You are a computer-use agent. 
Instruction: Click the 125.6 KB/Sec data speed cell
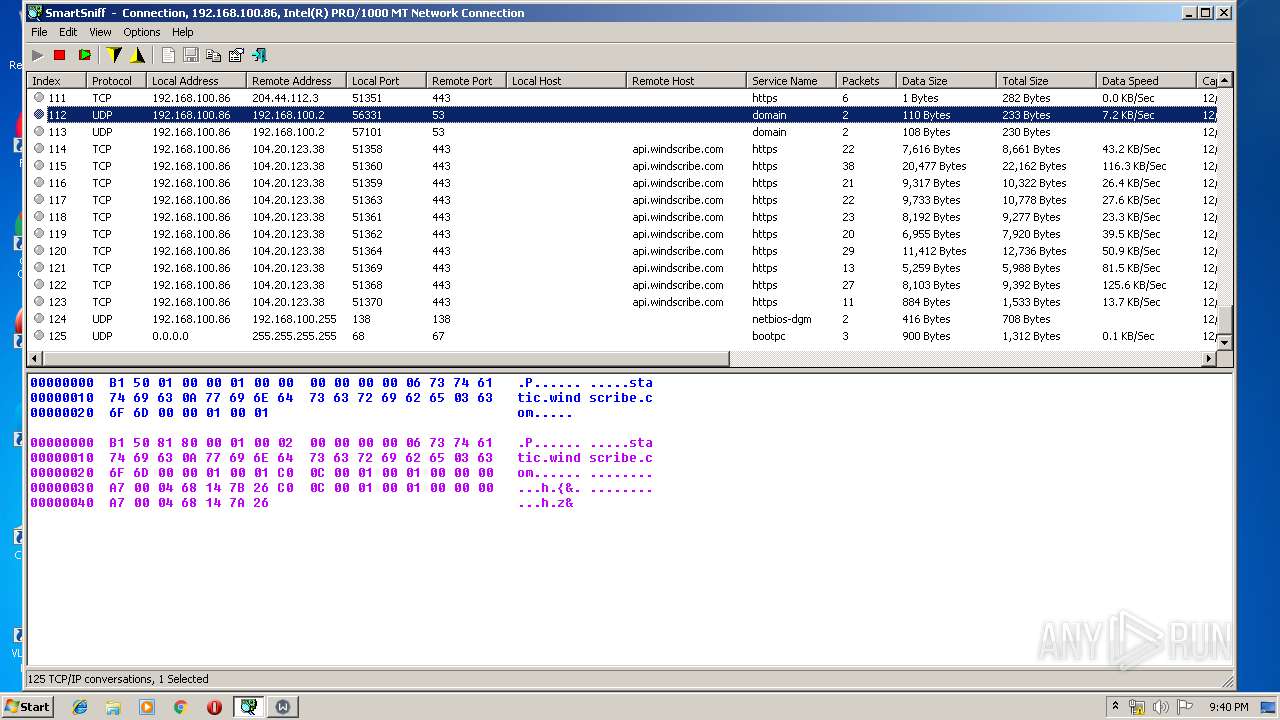click(1134, 285)
